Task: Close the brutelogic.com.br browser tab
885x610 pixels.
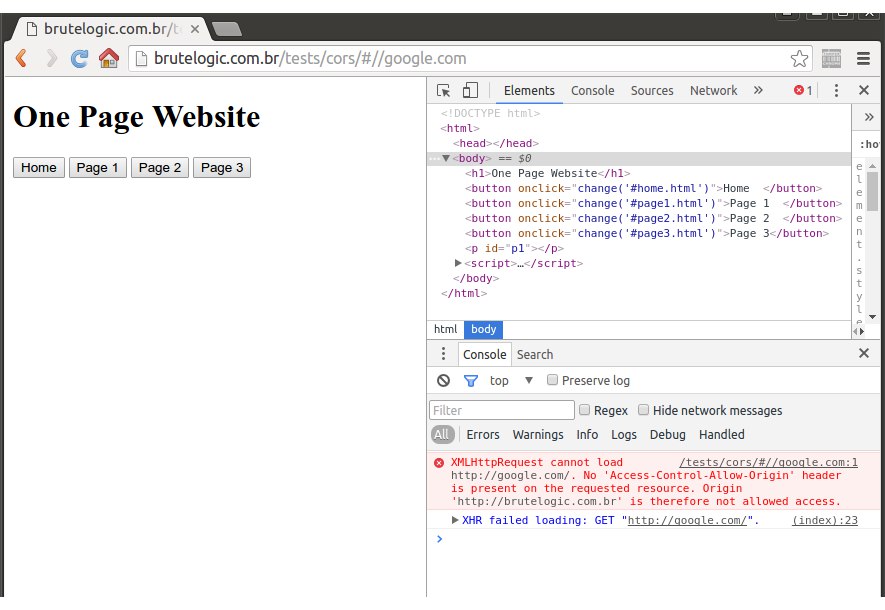Action: click(x=195, y=29)
